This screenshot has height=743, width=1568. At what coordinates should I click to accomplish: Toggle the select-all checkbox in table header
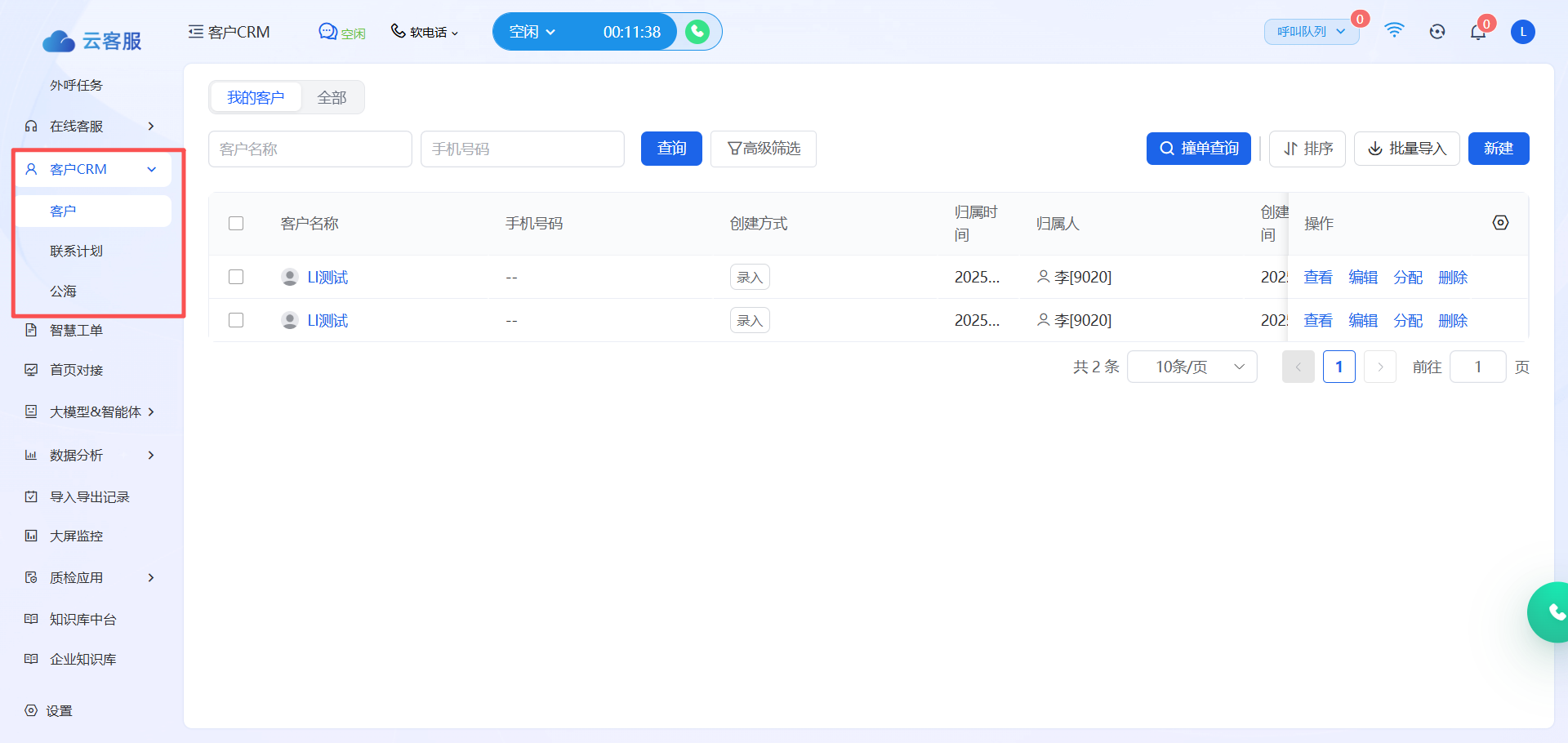(236, 224)
